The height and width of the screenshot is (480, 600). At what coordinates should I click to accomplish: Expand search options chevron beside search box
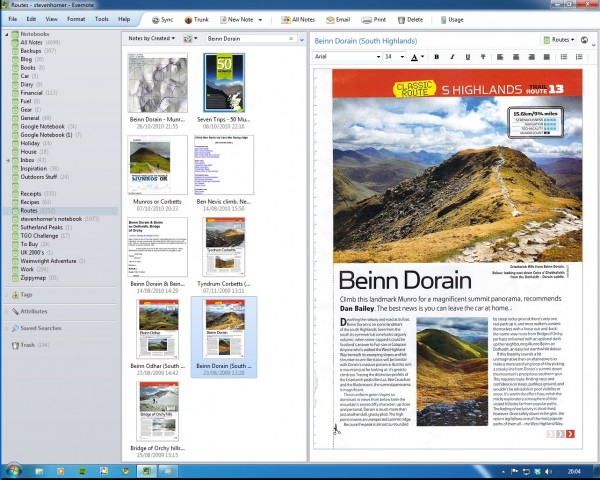click(302, 39)
